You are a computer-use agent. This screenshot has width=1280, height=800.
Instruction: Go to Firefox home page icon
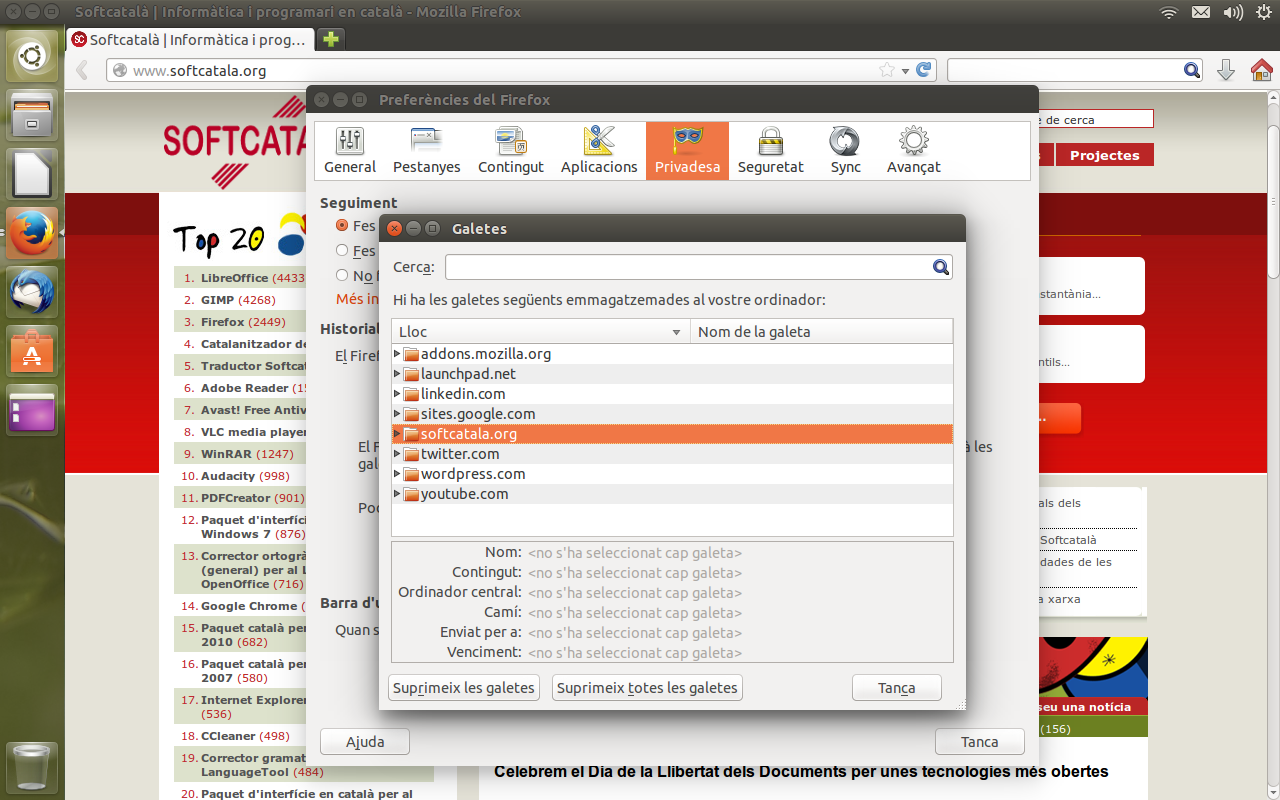pyautogui.click(x=1261, y=70)
